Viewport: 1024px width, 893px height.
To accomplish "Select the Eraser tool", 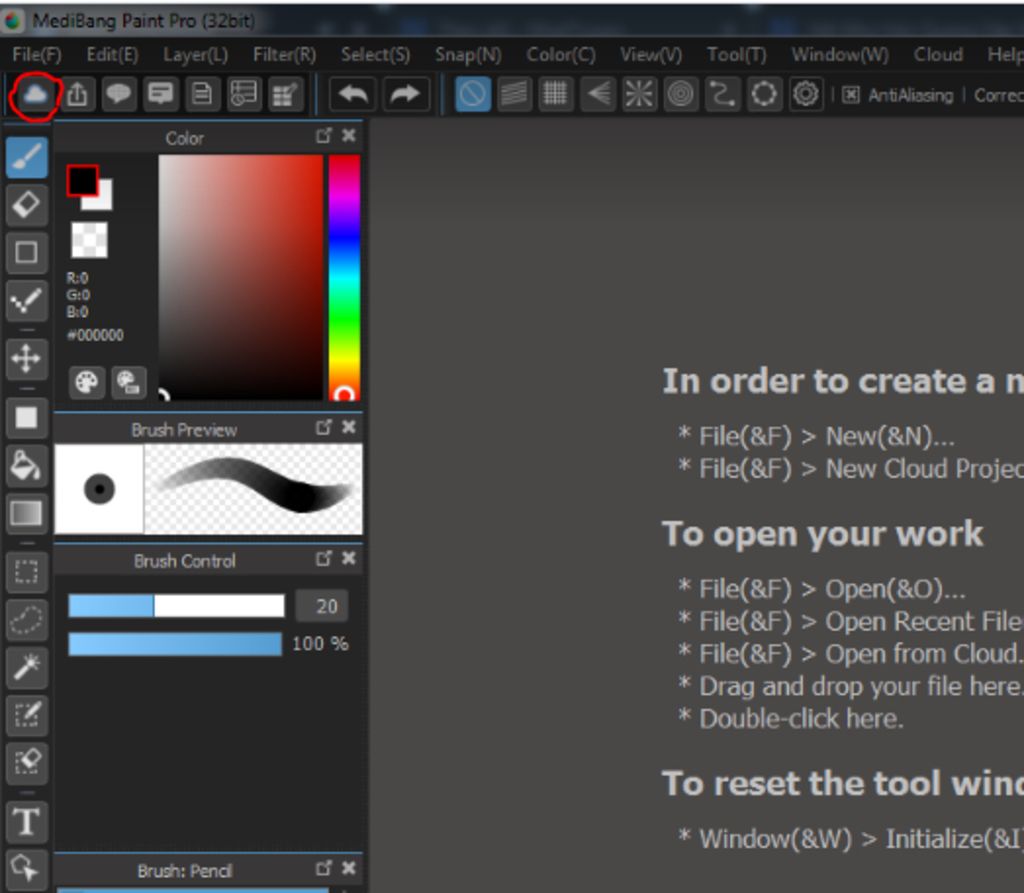I will tap(27, 205).
